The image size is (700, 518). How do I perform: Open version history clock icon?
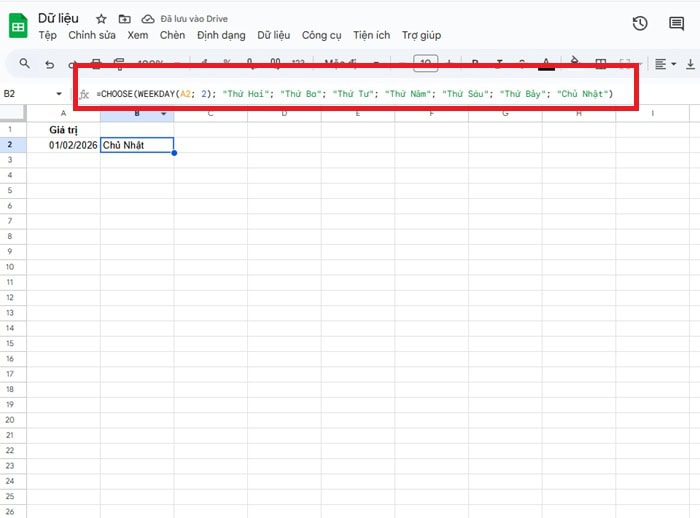tap(640, 24)
